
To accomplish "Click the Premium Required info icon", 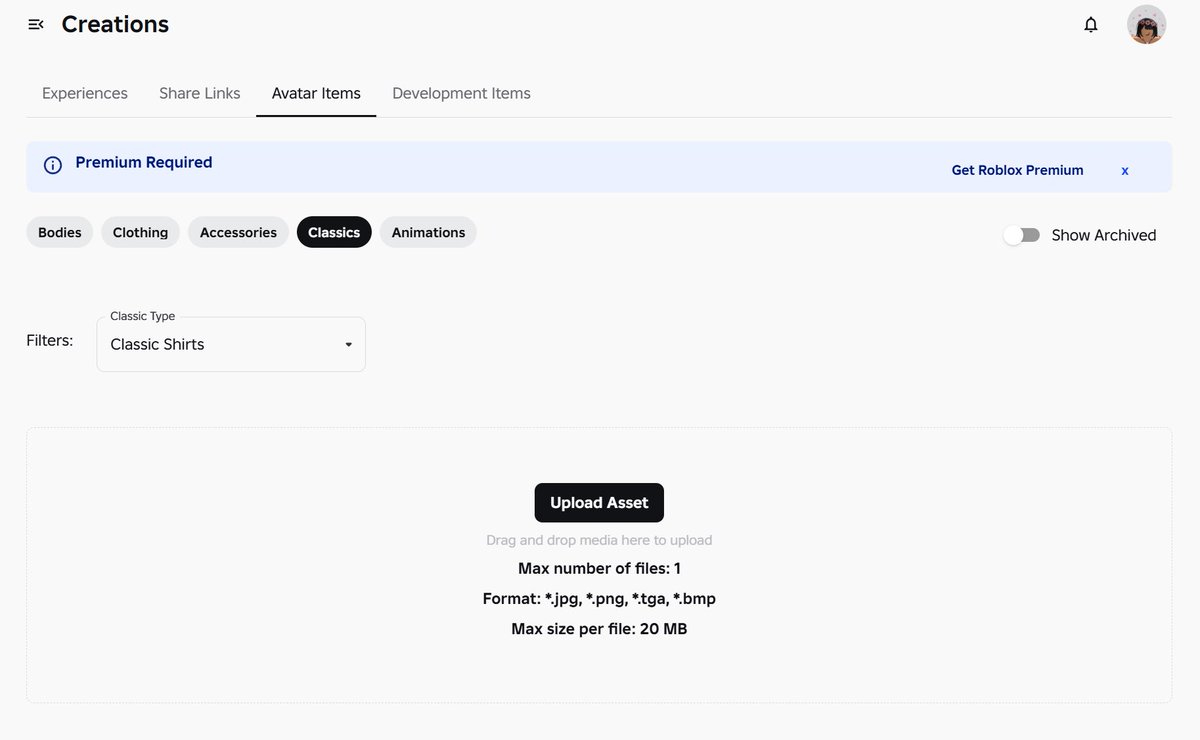I will (x=53, y=165).
